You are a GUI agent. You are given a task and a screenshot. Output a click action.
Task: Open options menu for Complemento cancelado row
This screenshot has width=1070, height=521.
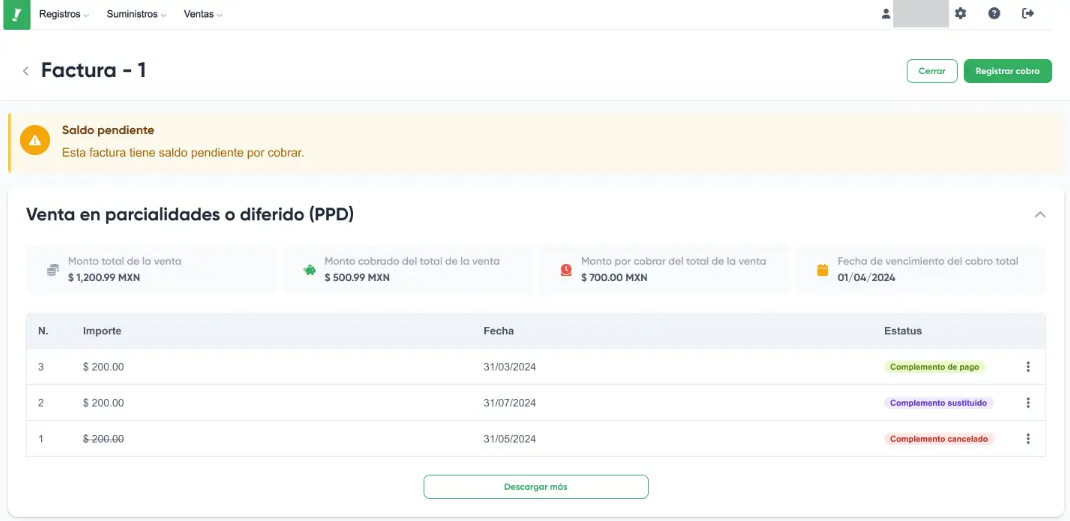pos(1028,438)
